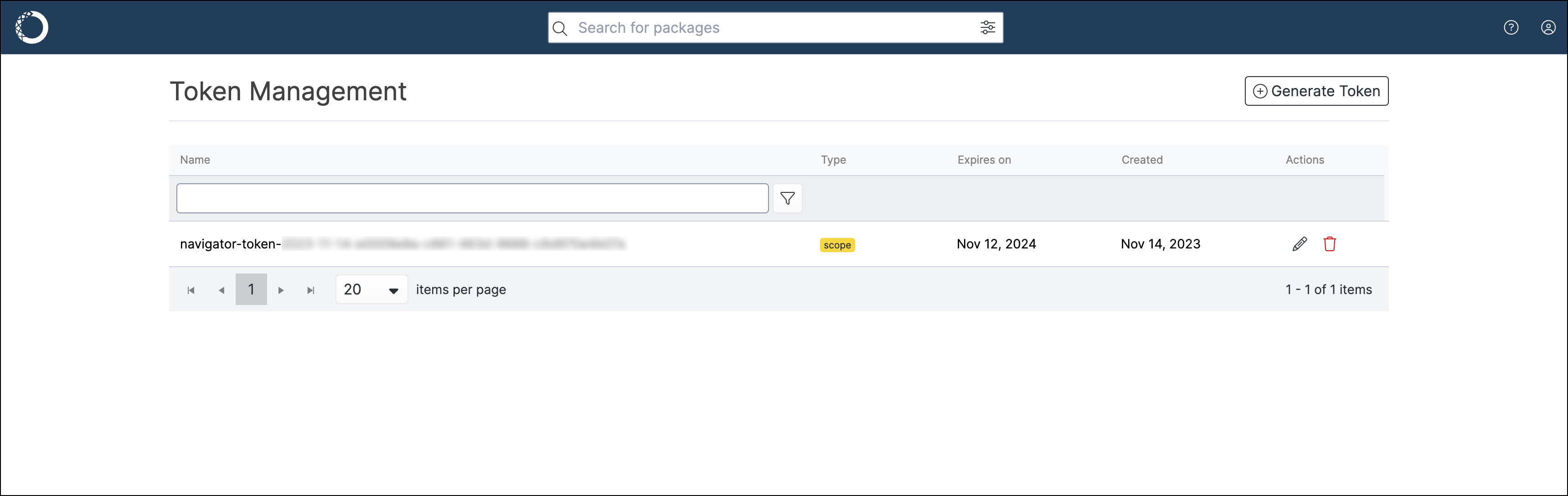The height and width of the screenshot is (496, 1568).
Task: Click the Name column filter funnel icon
Action: (787, 198)
